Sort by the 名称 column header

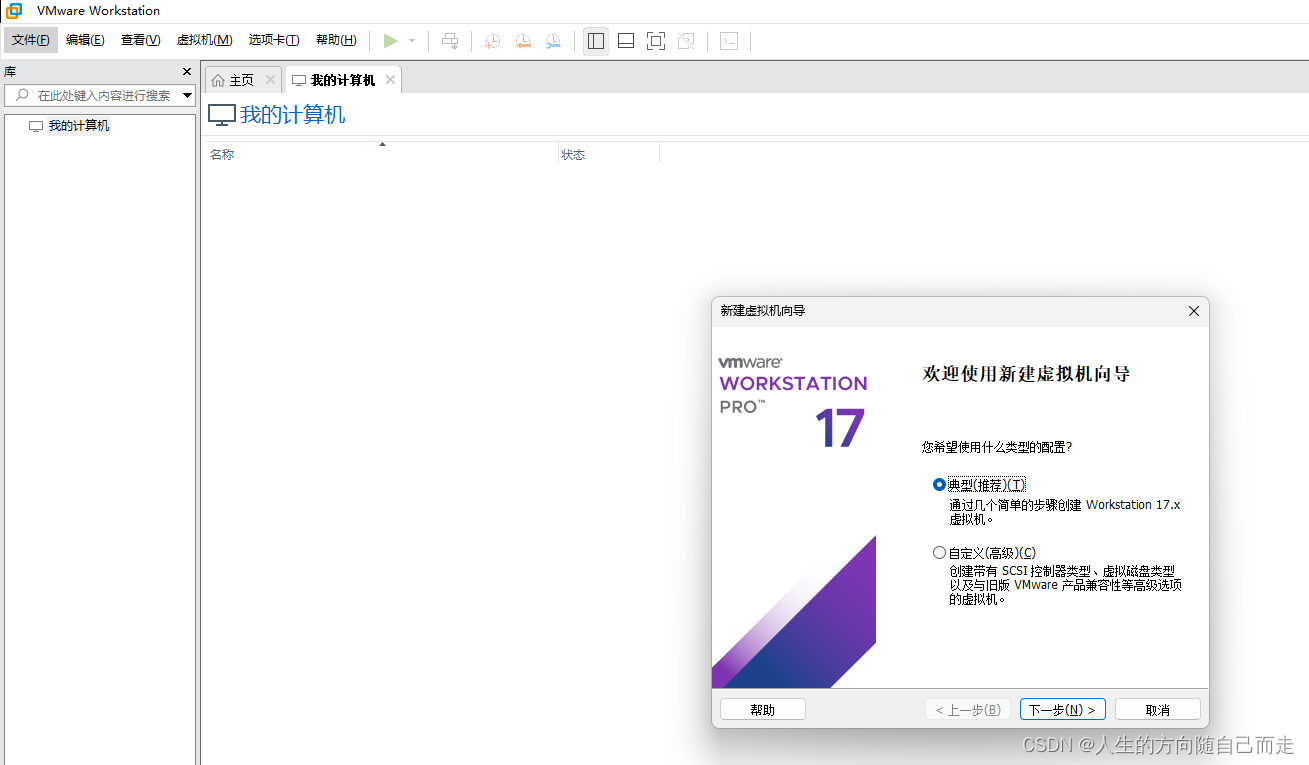point(380,155)
